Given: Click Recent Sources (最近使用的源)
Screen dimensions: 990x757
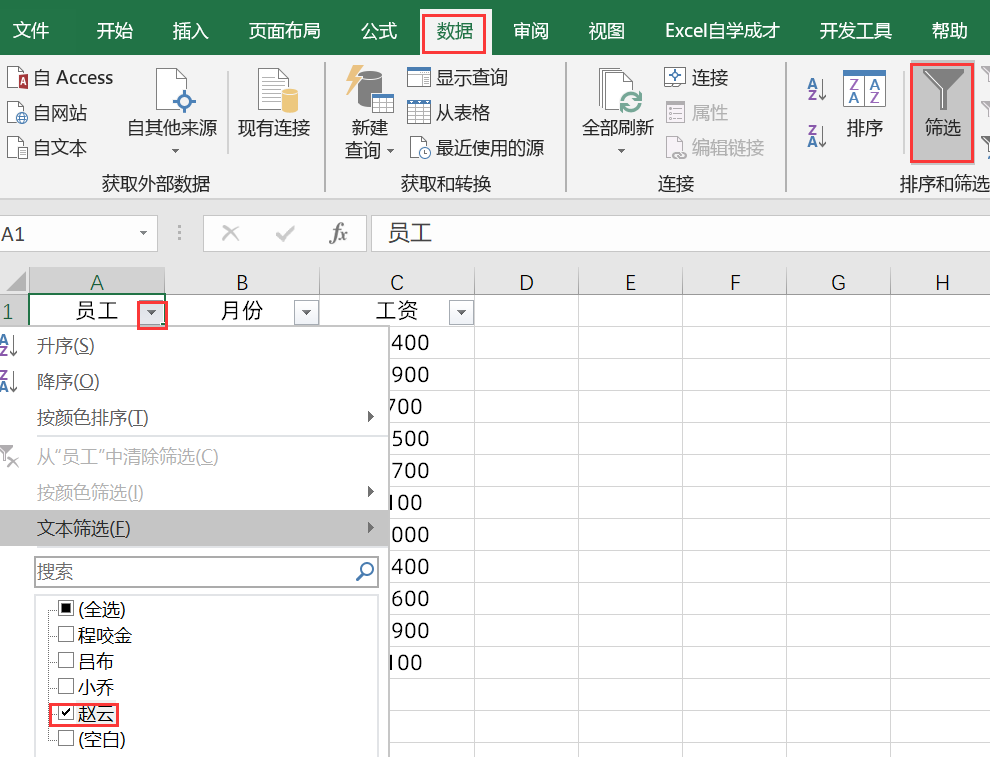Looking at the screenshot, I should click(x=477, y=148).
